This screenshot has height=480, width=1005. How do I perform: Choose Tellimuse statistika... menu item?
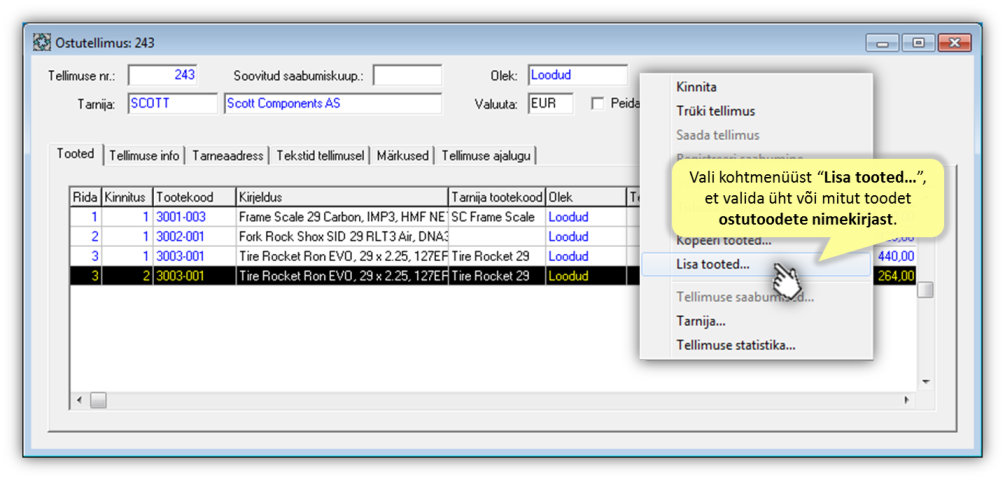point(735,345)
